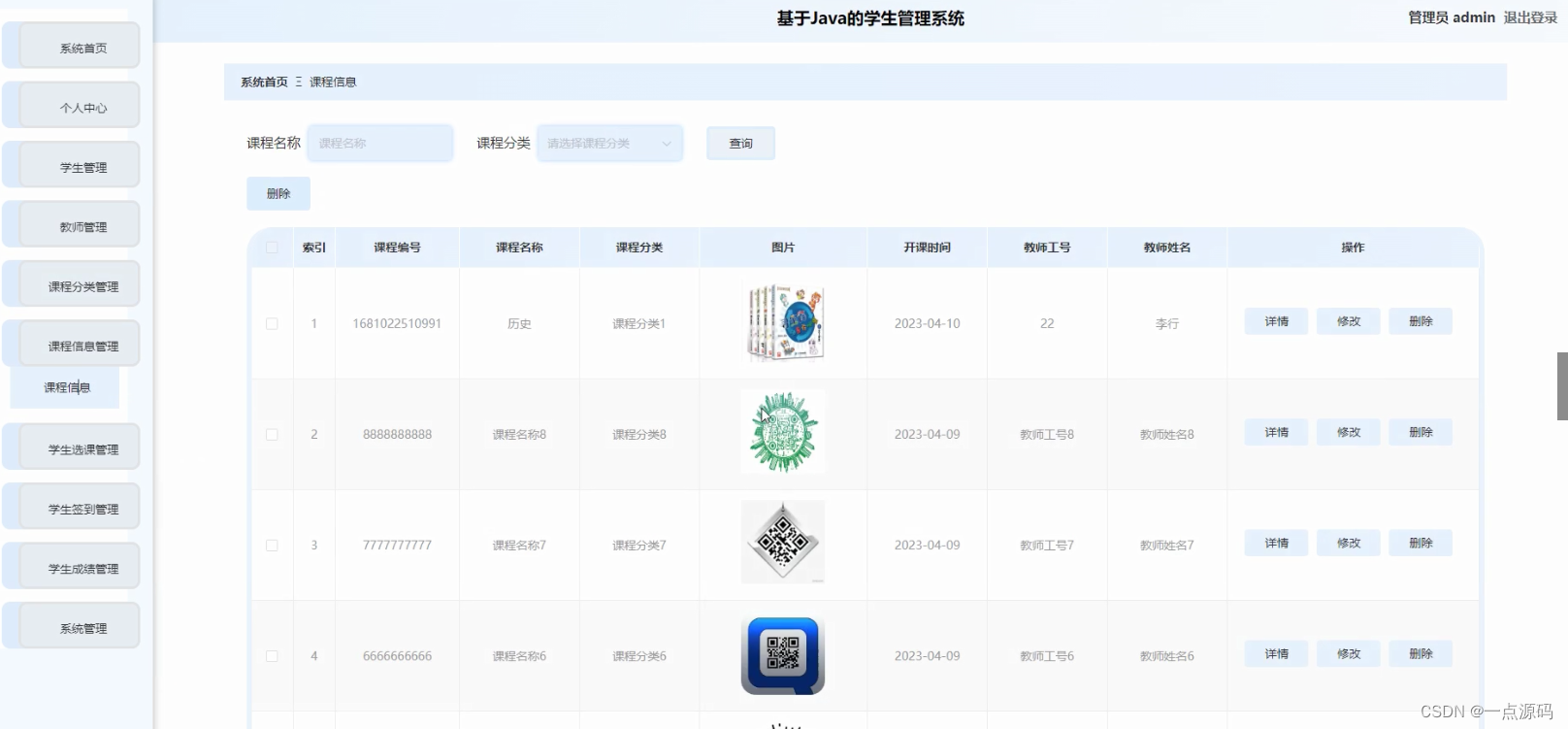The height and width of the screenshot is (729, 1568).
Task: Click 退出登录 link in header
Action: pos(1530,17)
